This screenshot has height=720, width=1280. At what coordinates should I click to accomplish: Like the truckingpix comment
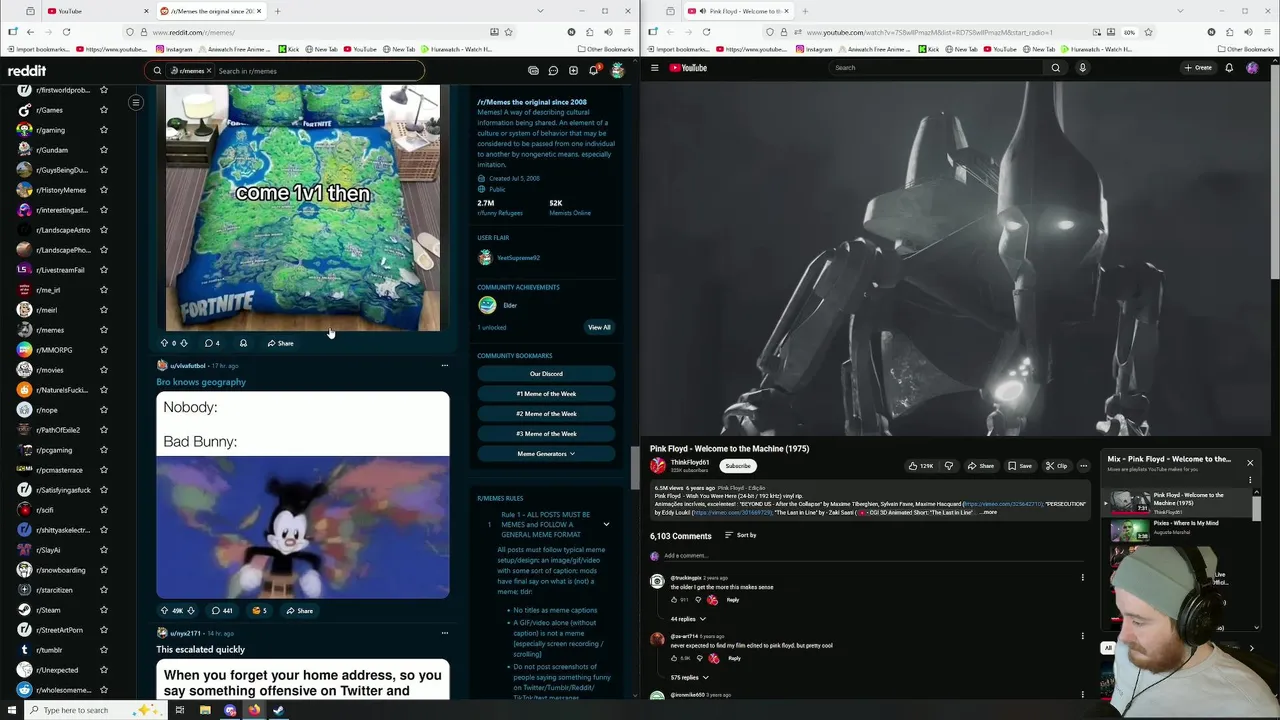coord(674,600)
